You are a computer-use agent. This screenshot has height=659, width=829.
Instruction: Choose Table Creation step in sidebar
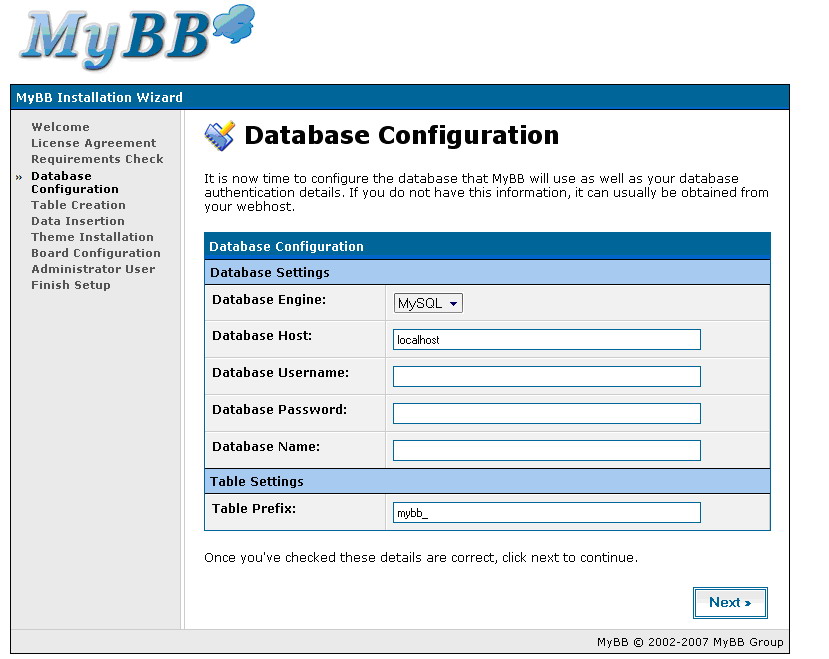[78, 205]
